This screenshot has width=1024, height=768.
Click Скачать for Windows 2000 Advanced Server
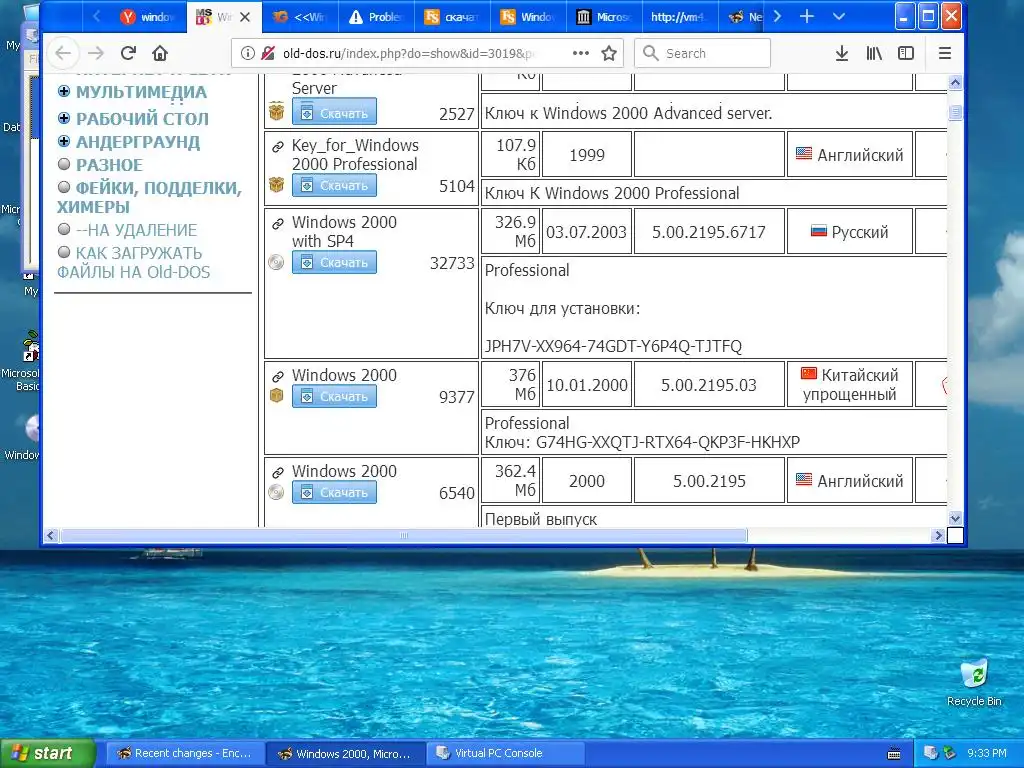click(334, 113)
